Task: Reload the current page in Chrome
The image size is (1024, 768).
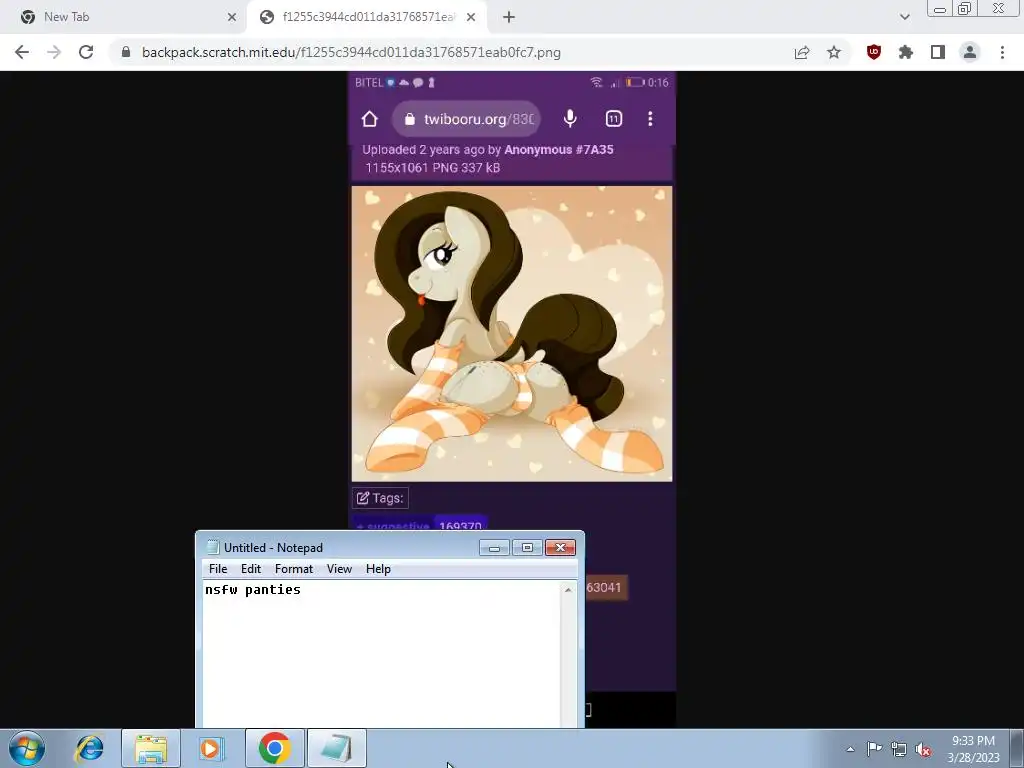Action: click(x=86, y=52)
